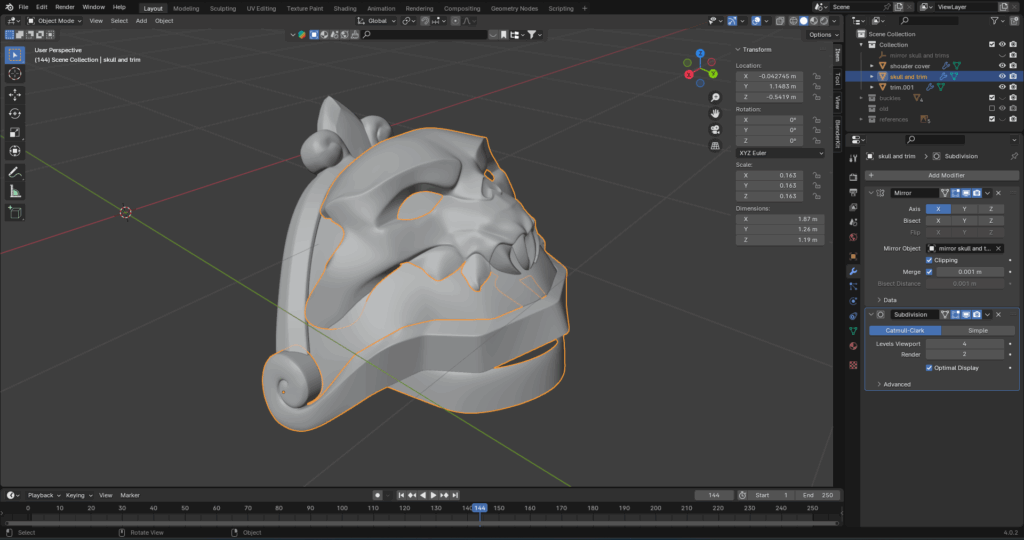Pin the Properties editor context
This screenshot has width=1024, height=540.
tap(1014, 156)
